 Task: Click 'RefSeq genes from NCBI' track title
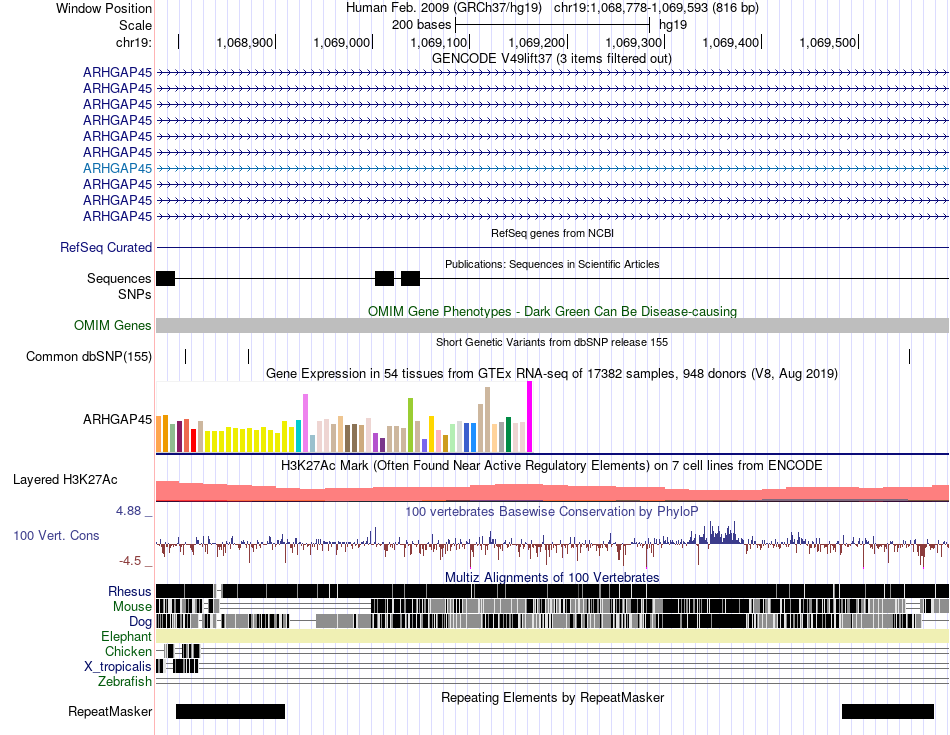tap(552, 233)
